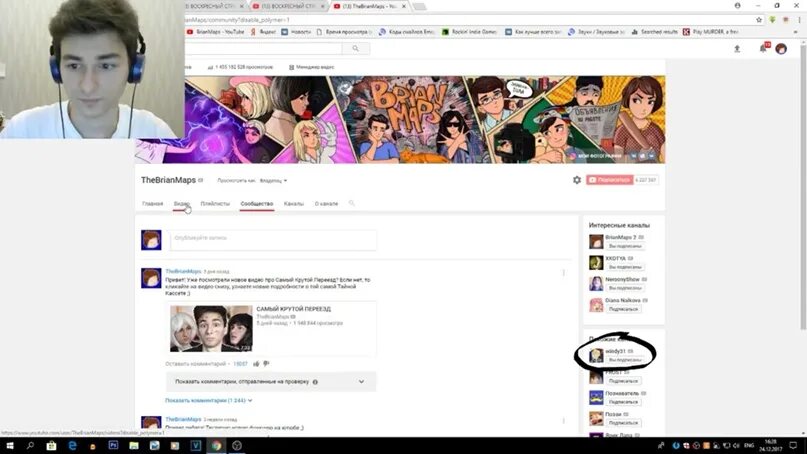This screenshot has width=807, height=454.
Task: Click TheBrianMaps author name on first post
Action: pyautogui.click(x=183, y=271)
